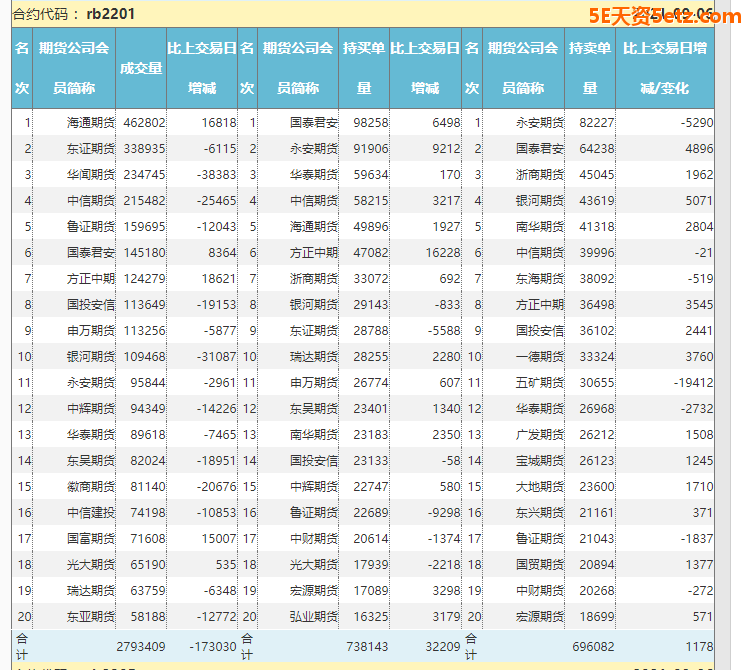Click 国投安信 beside volume 113649

[91, 305]
